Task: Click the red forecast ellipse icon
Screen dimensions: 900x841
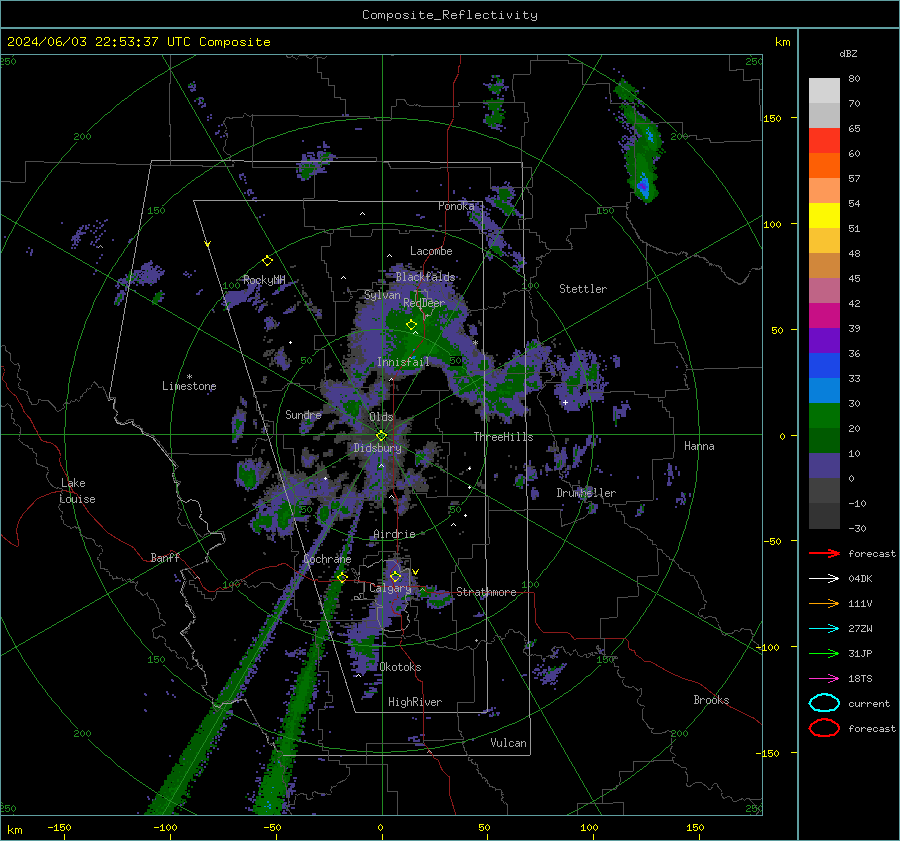Action: click(824, 728)
